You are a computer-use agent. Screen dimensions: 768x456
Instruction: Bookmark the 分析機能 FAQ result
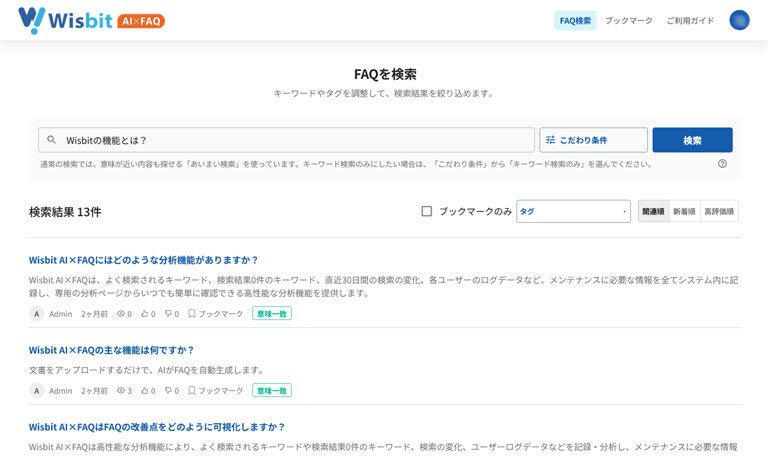coord(216,314)
